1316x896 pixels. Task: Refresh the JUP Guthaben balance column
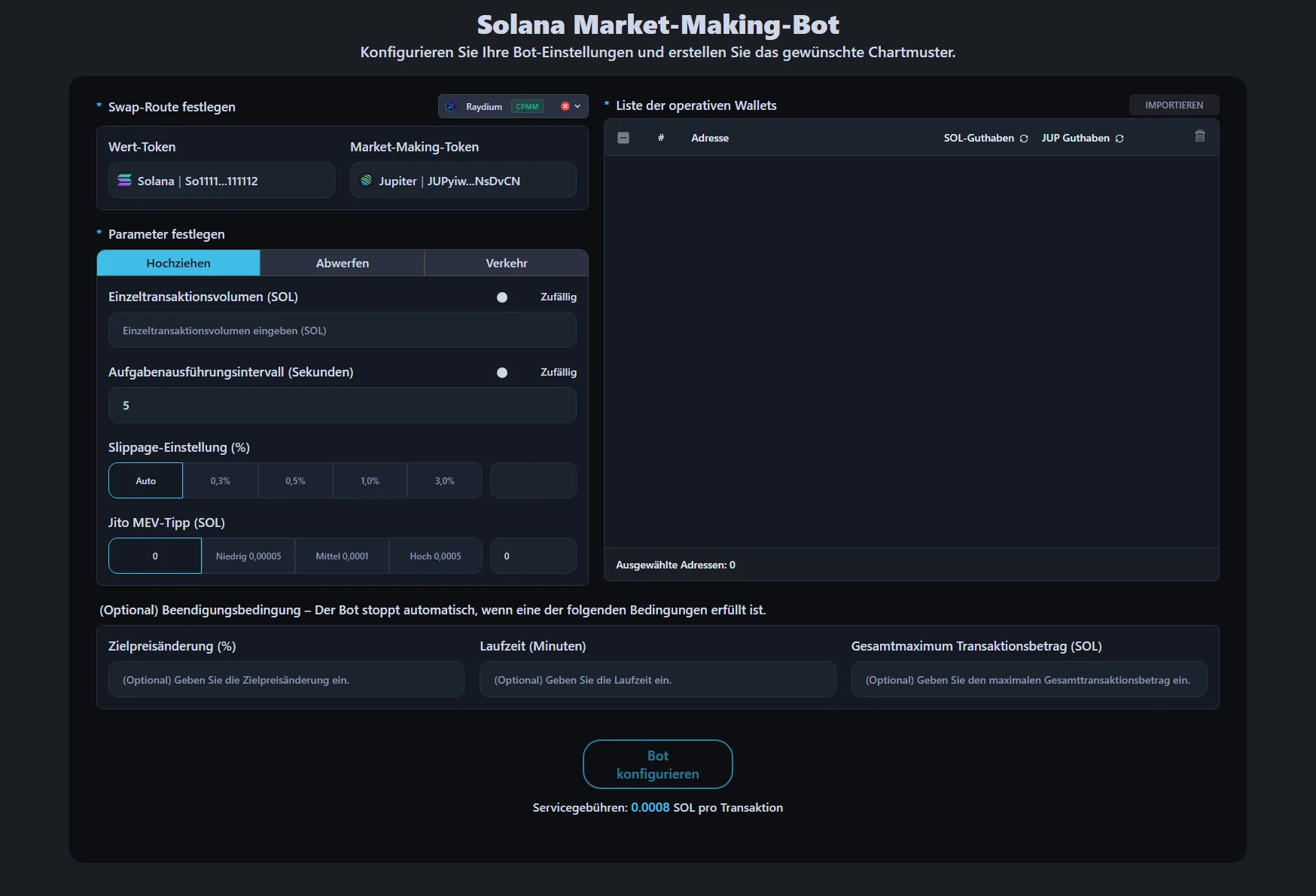(x=1120, y=139)
